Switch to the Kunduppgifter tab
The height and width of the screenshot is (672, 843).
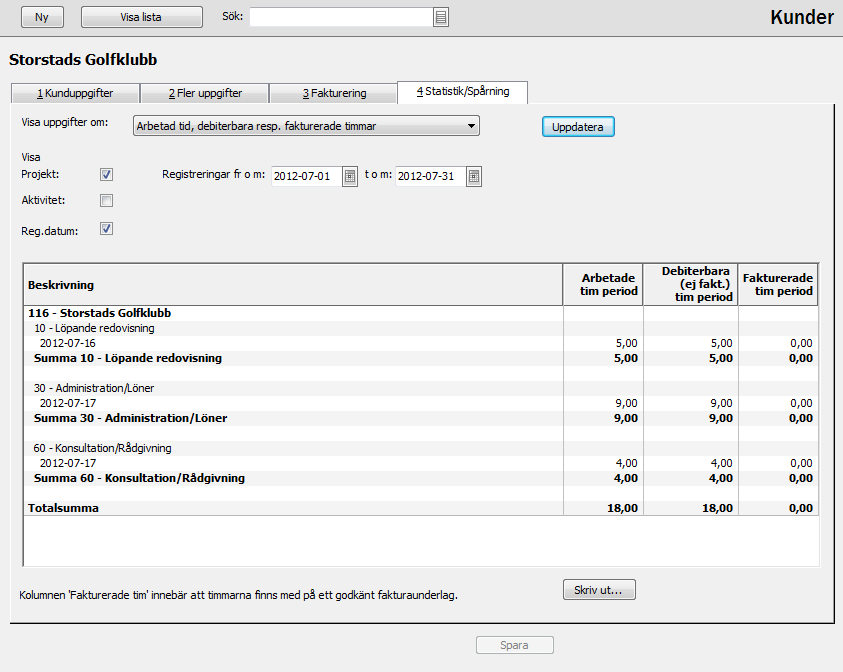tap(75, 93)
